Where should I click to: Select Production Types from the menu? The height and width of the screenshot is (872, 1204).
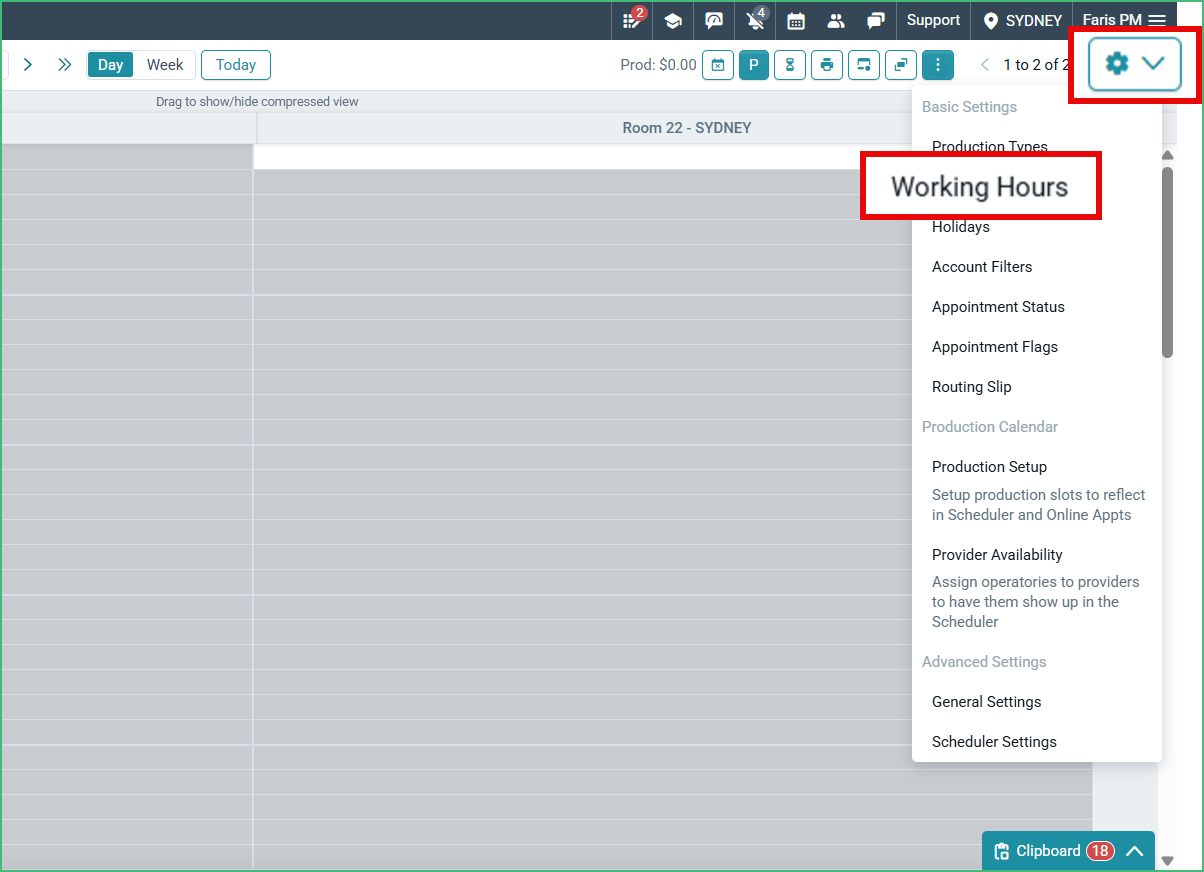990,147
